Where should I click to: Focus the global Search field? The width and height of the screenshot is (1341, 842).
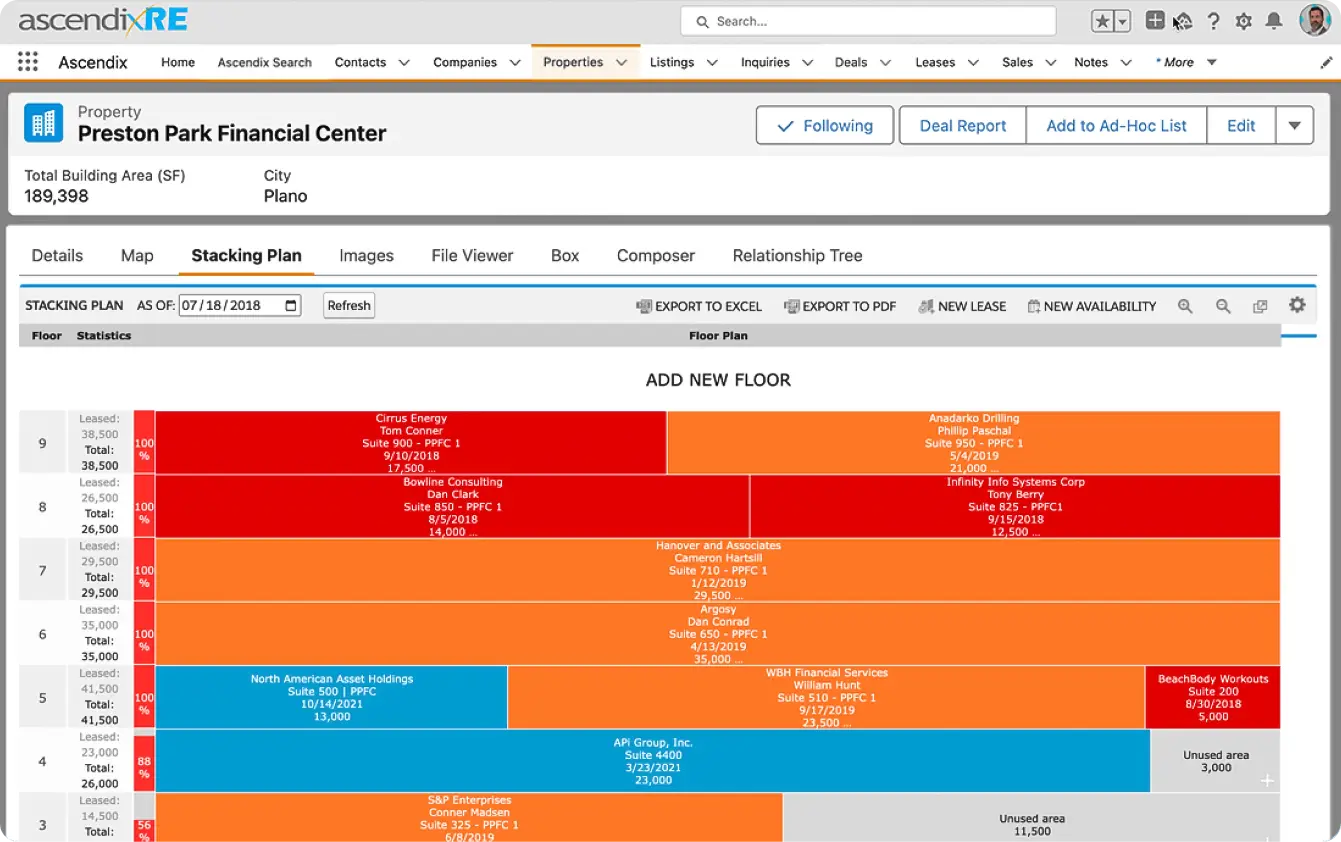click(868, 21)
